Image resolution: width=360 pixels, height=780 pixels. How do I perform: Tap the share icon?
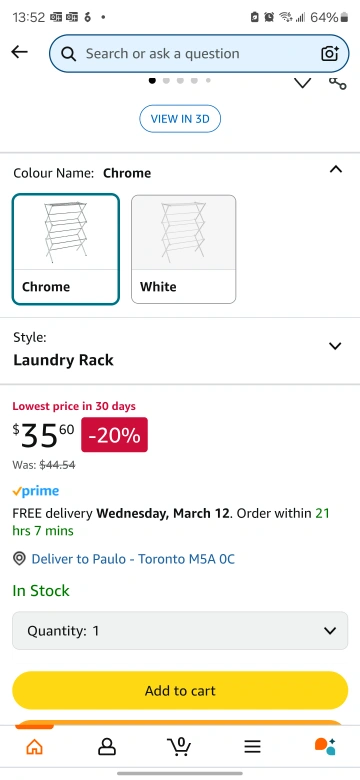click(338, 84)
